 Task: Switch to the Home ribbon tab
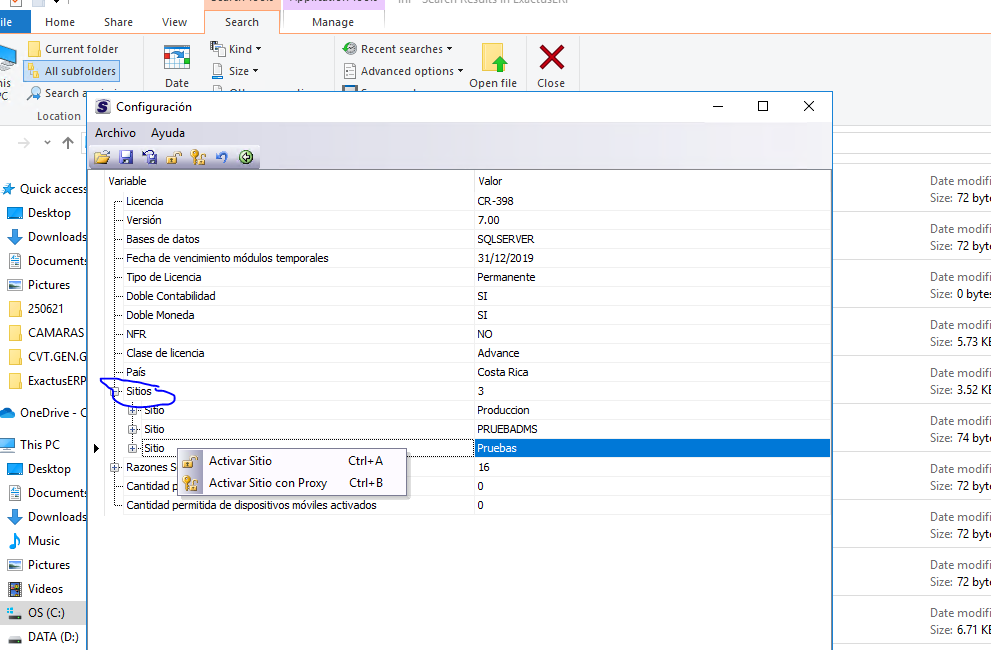[60, 22]
